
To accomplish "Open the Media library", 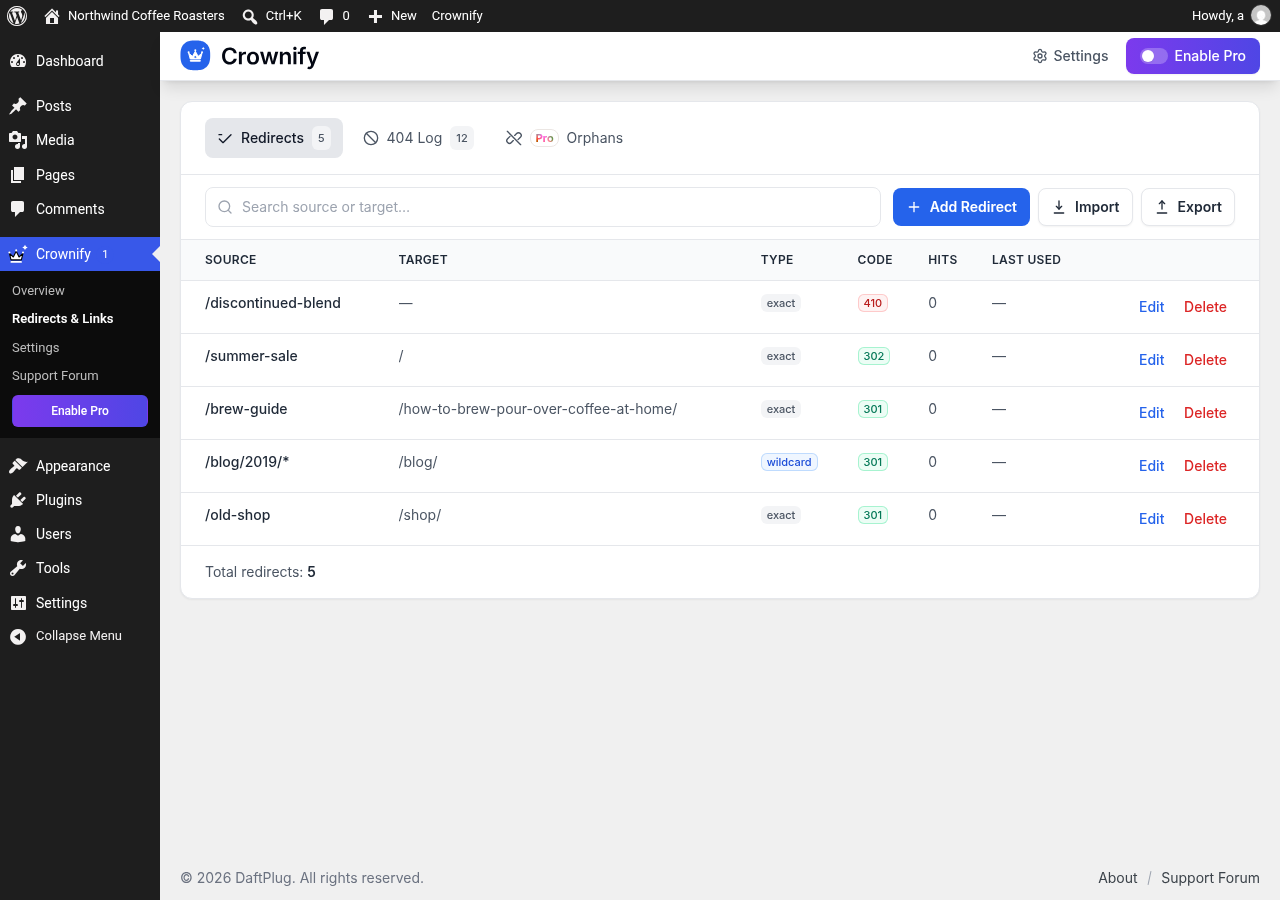I will tap(80, 140).
